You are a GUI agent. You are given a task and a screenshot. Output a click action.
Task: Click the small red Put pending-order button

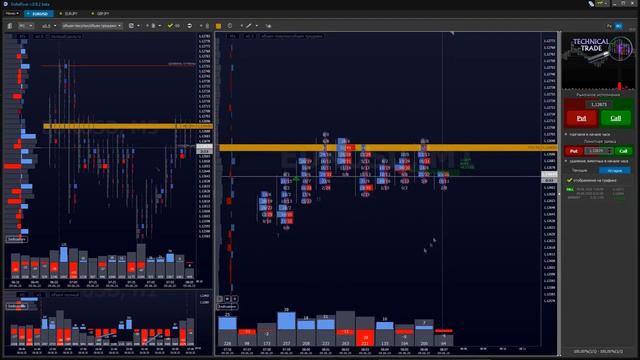573,151
